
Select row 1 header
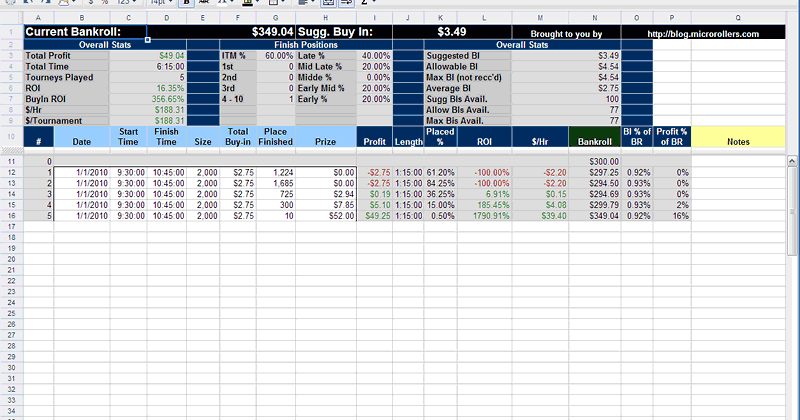point(11,32)
